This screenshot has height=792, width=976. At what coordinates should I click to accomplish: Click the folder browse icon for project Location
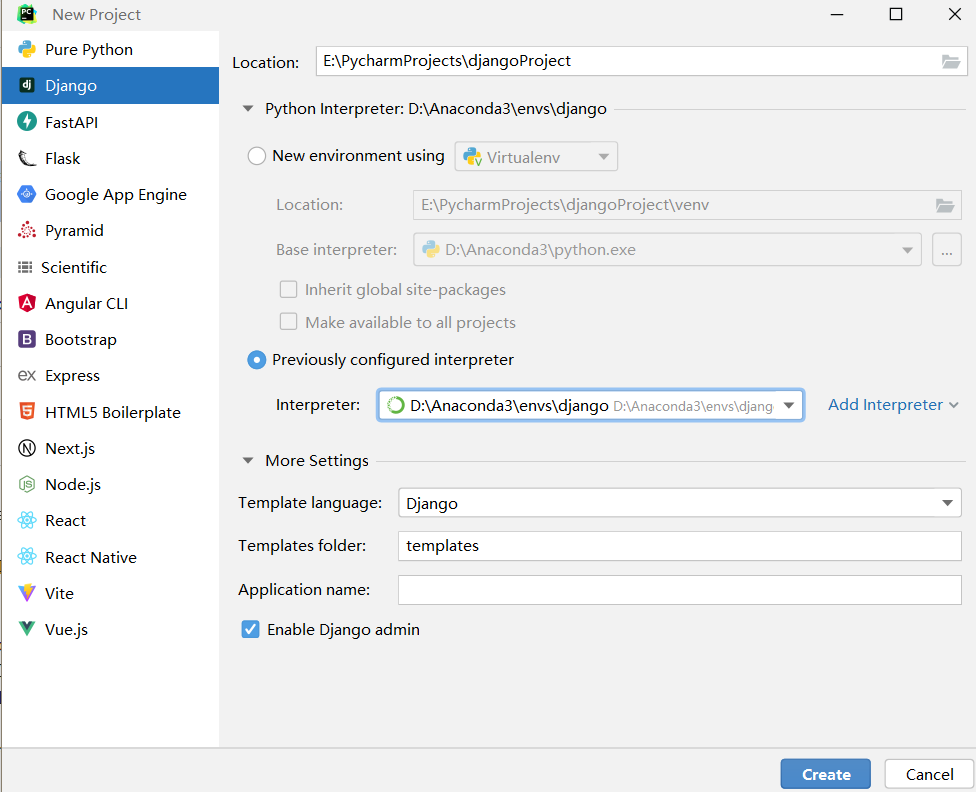pyautogui.click(x=950, y=62)
